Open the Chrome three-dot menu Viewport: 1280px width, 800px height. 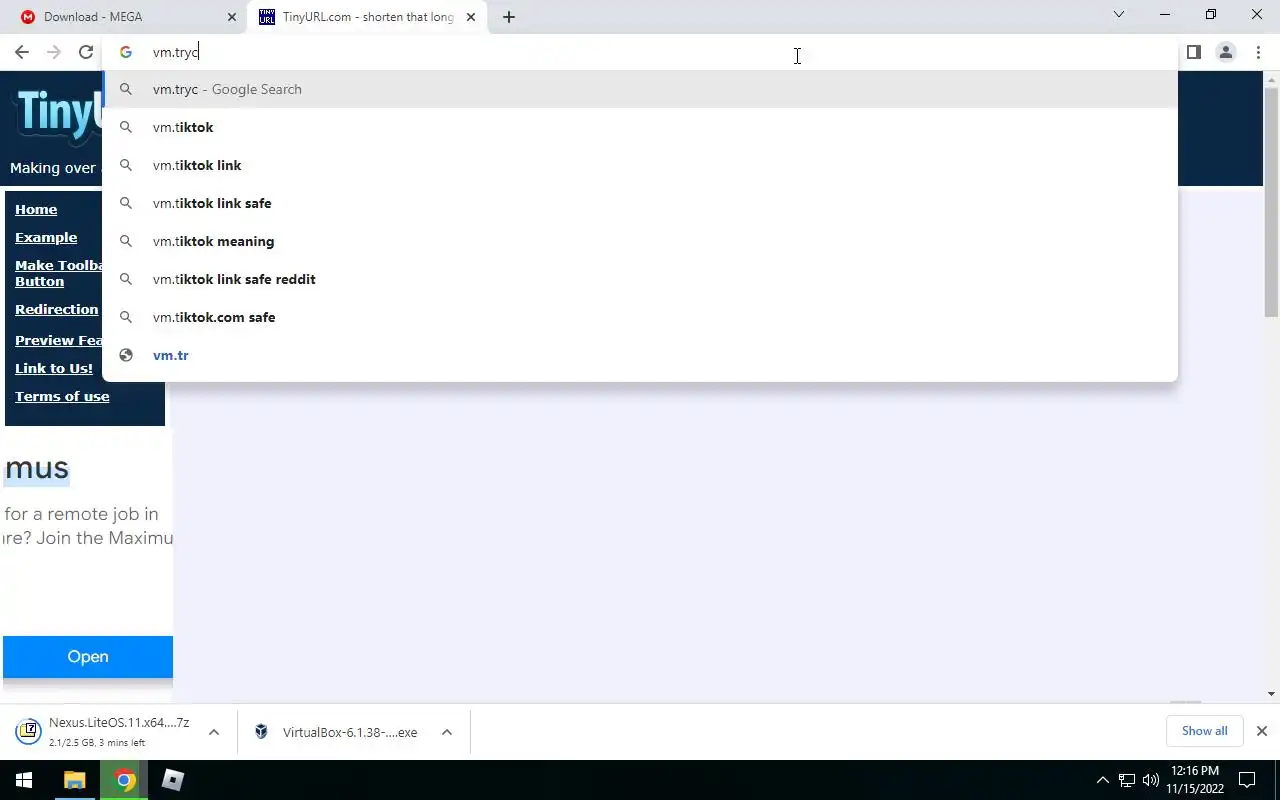coord(1258,52)
